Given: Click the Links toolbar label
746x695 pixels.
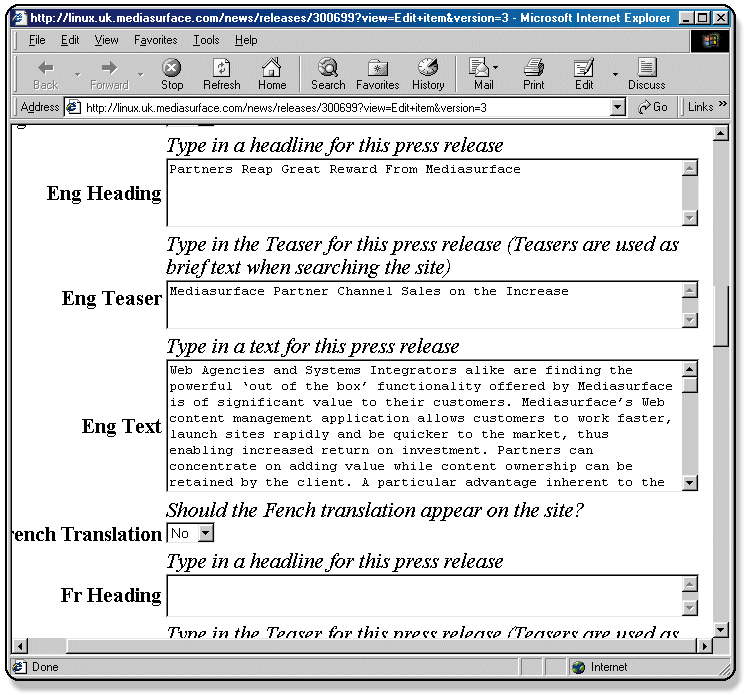Looking at the screenshot, I should click(700, 108).
